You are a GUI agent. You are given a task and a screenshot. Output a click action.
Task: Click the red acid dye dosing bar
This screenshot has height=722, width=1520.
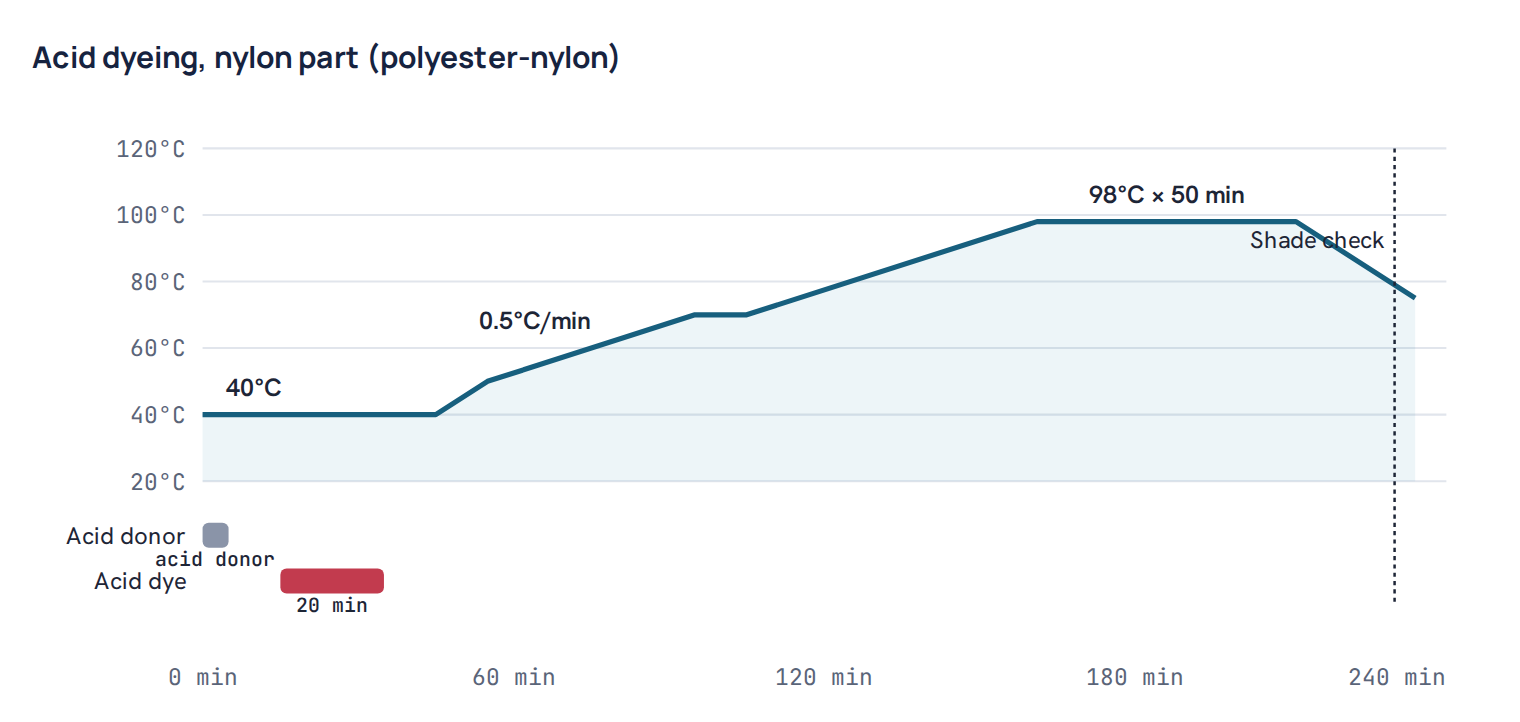point(332,581)
